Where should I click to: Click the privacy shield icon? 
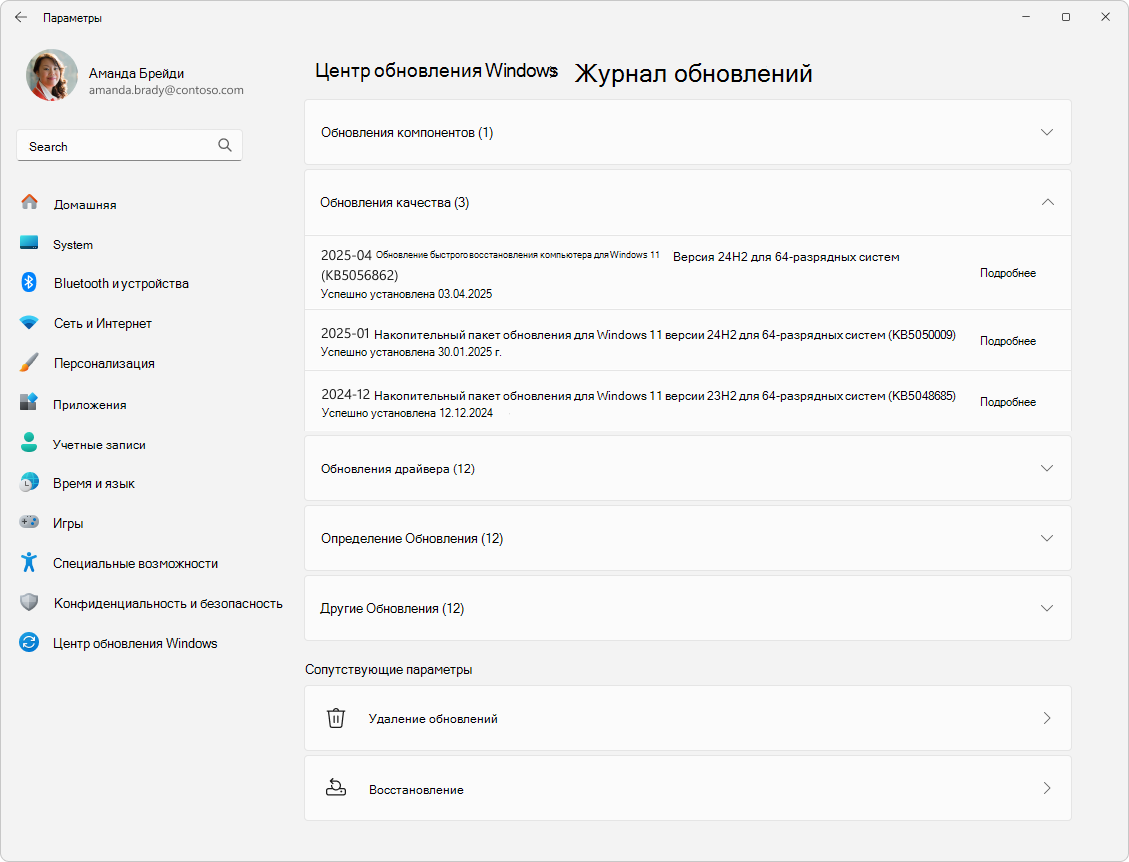click(29, 602)
